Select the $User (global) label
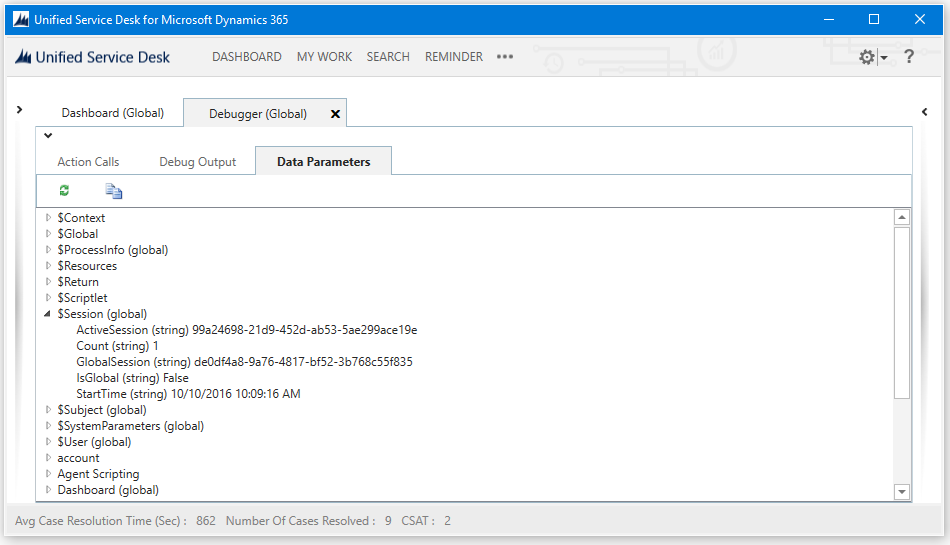The width and height of the screenshot is (950, 545). coord(94,441)
